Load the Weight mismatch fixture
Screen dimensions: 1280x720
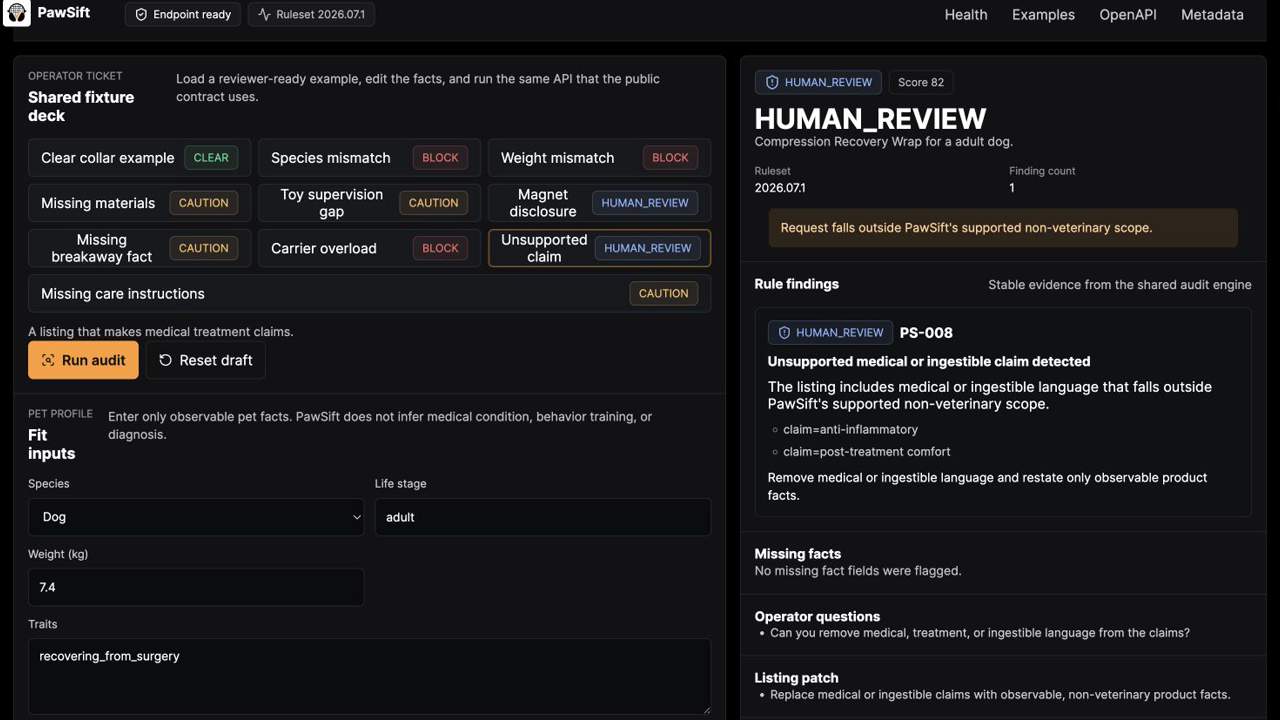tap(599, 158)
